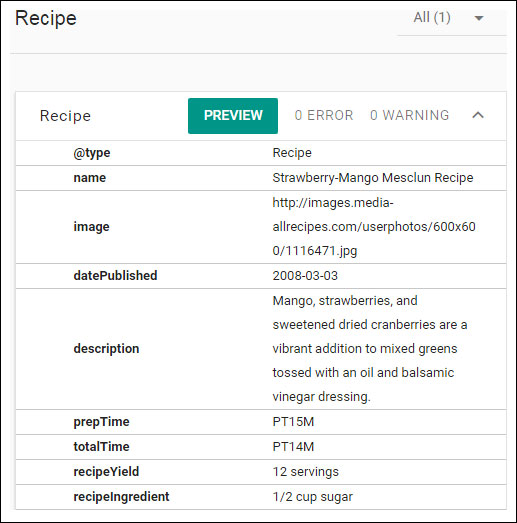Click the green PREVIEW button

(233, 116)
